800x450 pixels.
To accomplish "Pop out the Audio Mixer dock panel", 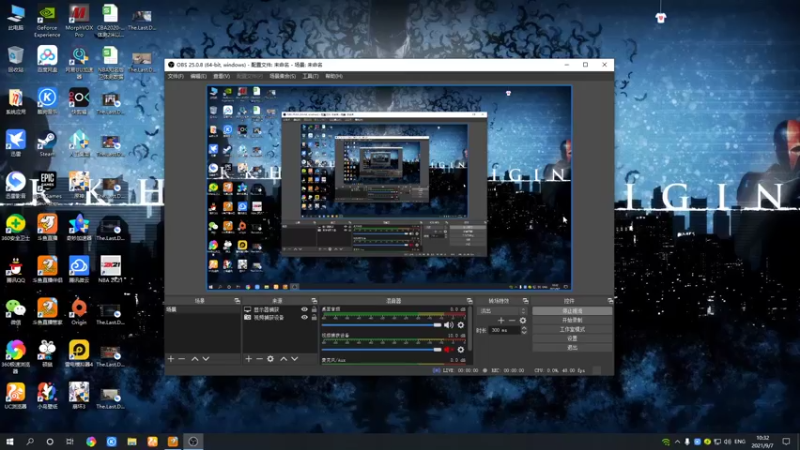I will click(x=469, y=301).
